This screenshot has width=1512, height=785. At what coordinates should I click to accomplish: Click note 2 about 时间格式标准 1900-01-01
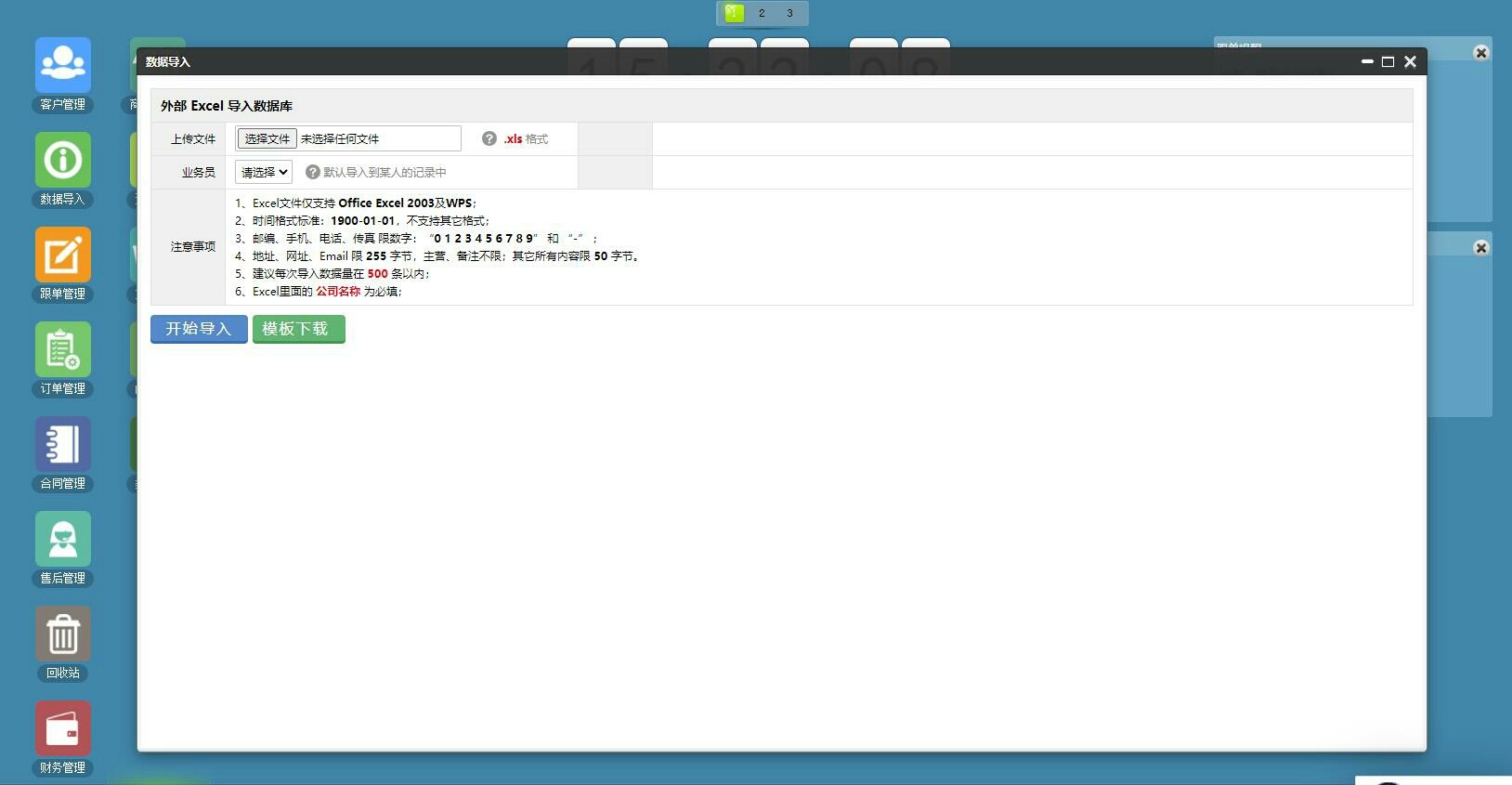[362, 221]
